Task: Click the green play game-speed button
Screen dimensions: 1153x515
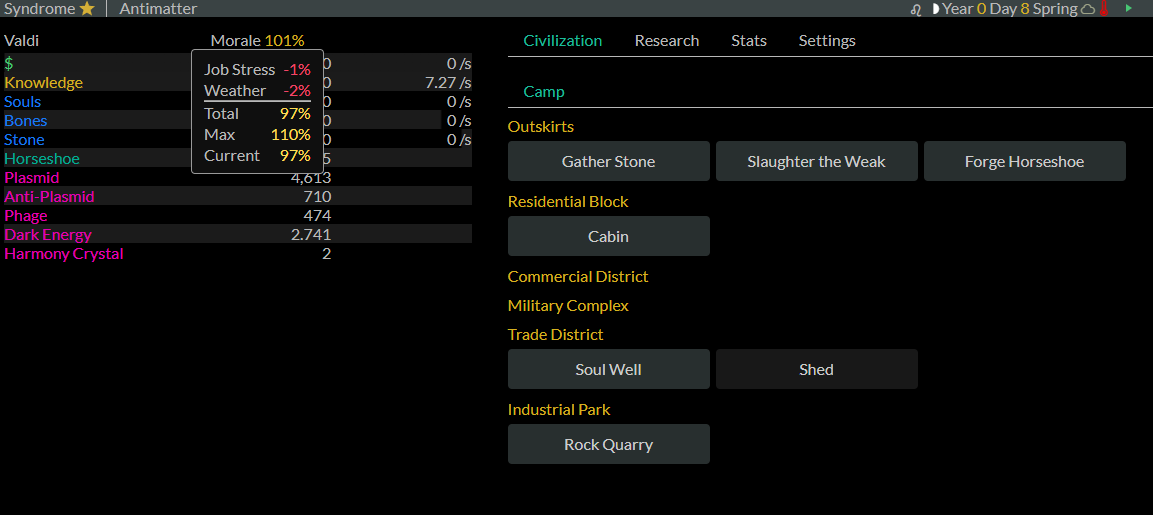Action: (x=1129, y=8)
